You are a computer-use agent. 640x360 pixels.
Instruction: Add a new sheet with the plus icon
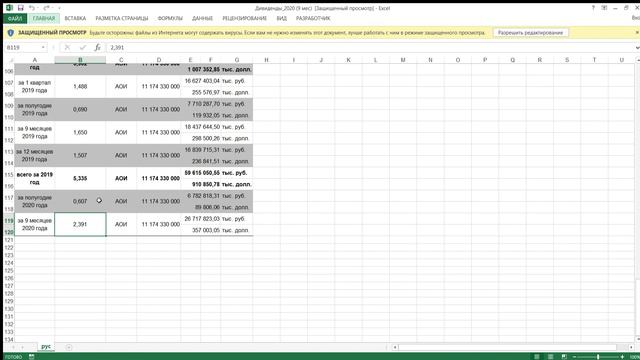(69, 347)
